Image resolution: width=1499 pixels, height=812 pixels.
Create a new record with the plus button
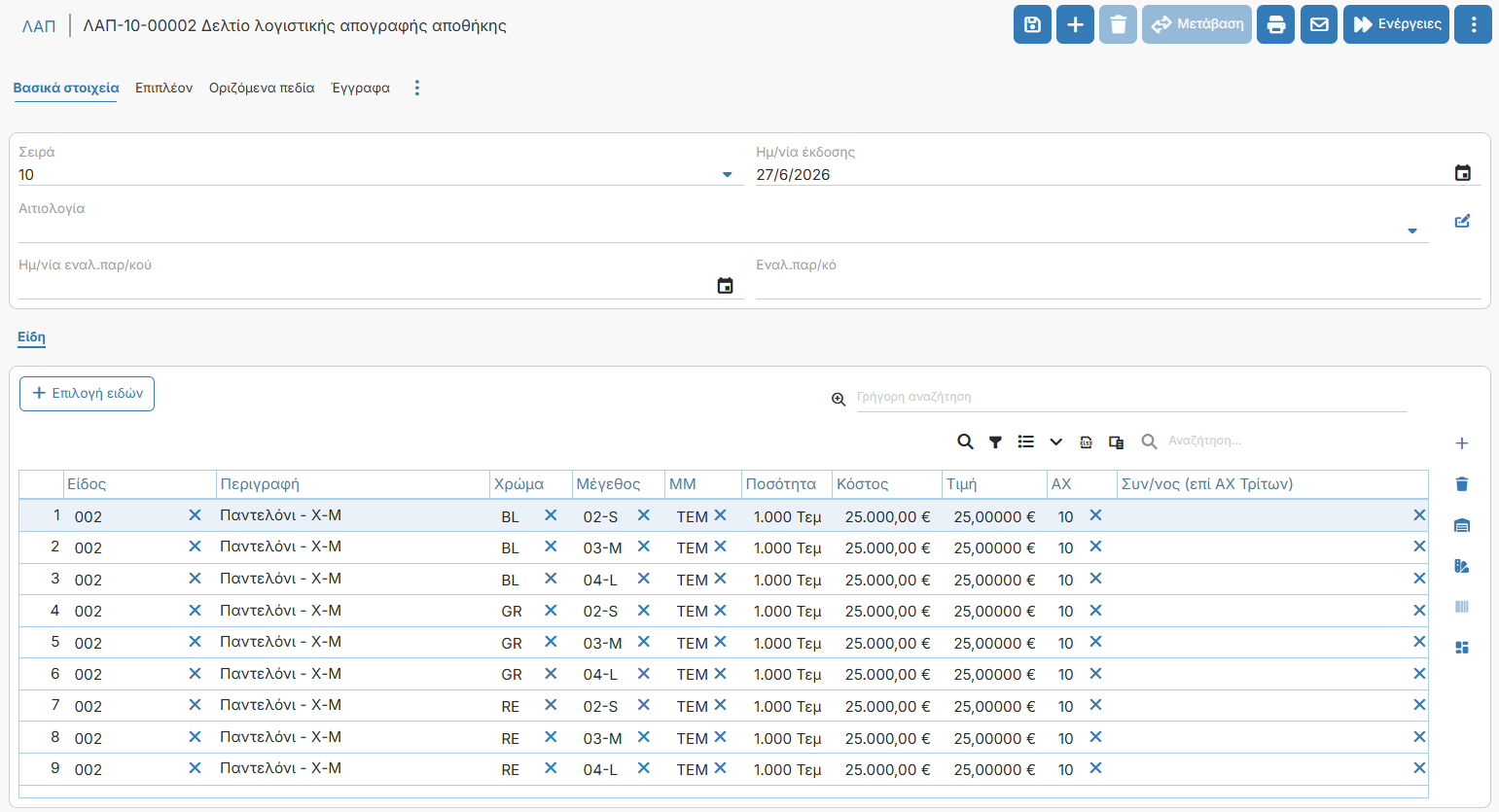point(1075,24)
